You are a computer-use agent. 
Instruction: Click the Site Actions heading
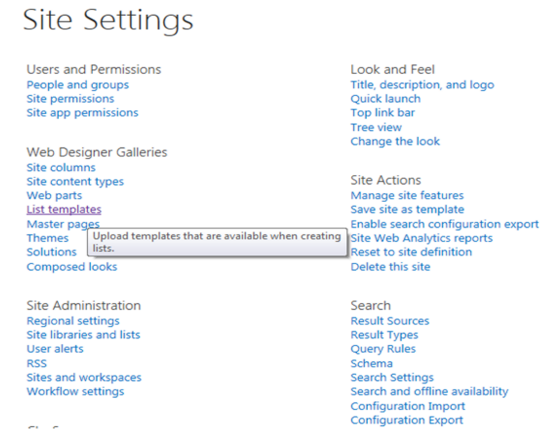(x=386, y=180)
